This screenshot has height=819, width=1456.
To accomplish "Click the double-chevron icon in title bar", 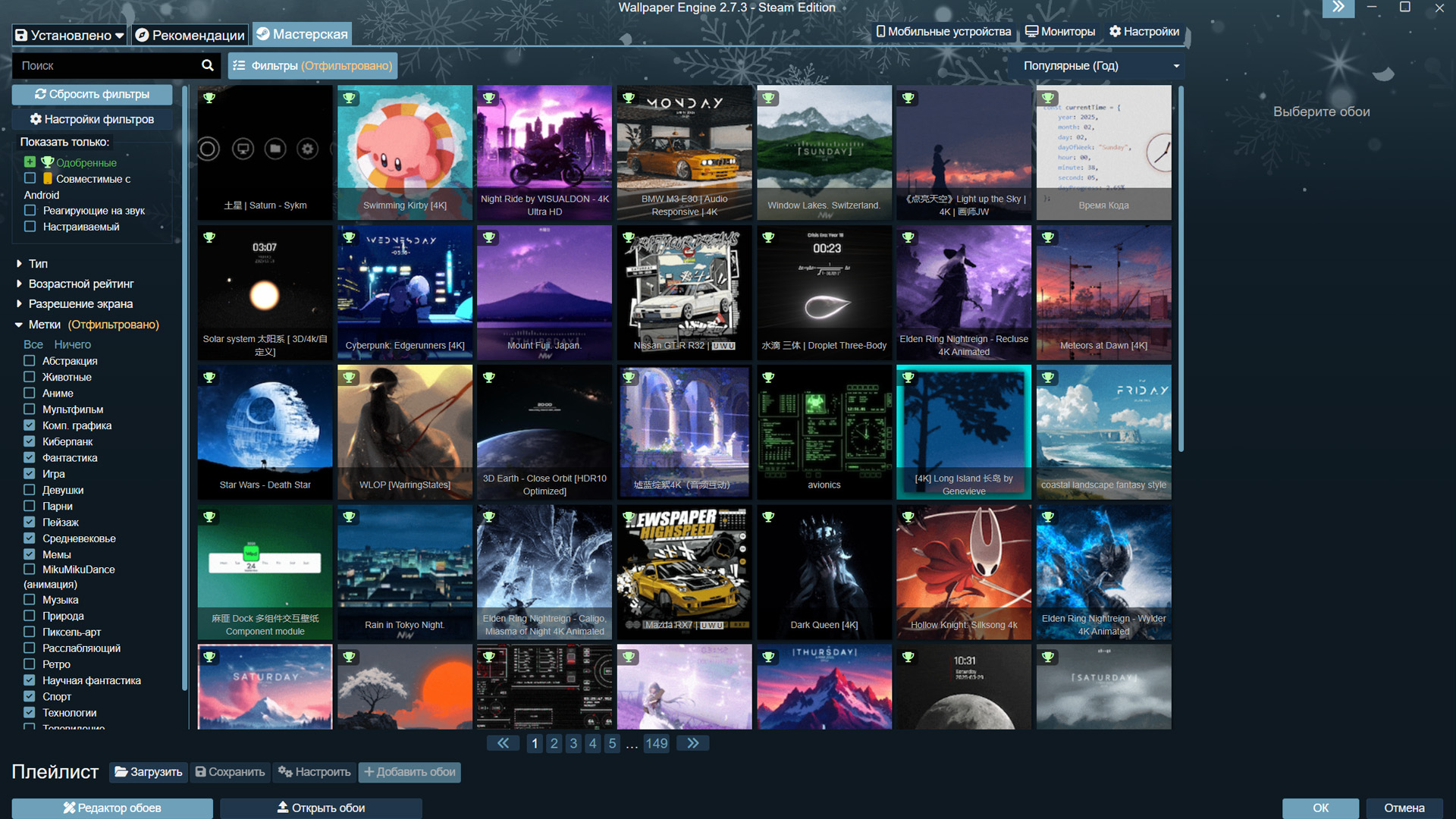I will pyautogui.click(x=1338, y=8).
